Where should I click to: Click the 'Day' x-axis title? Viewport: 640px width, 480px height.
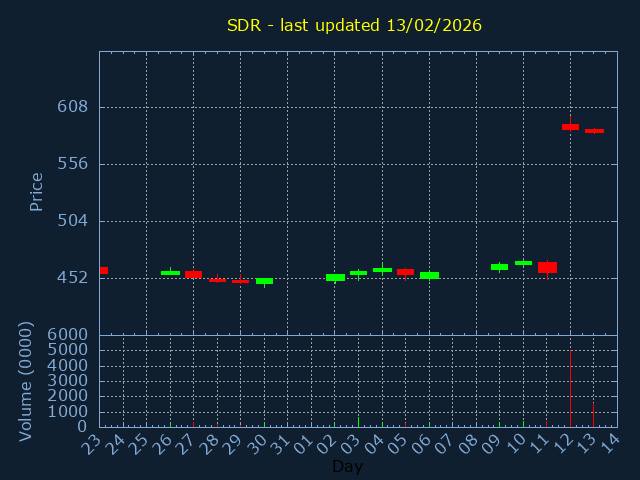tap(347, 466)
